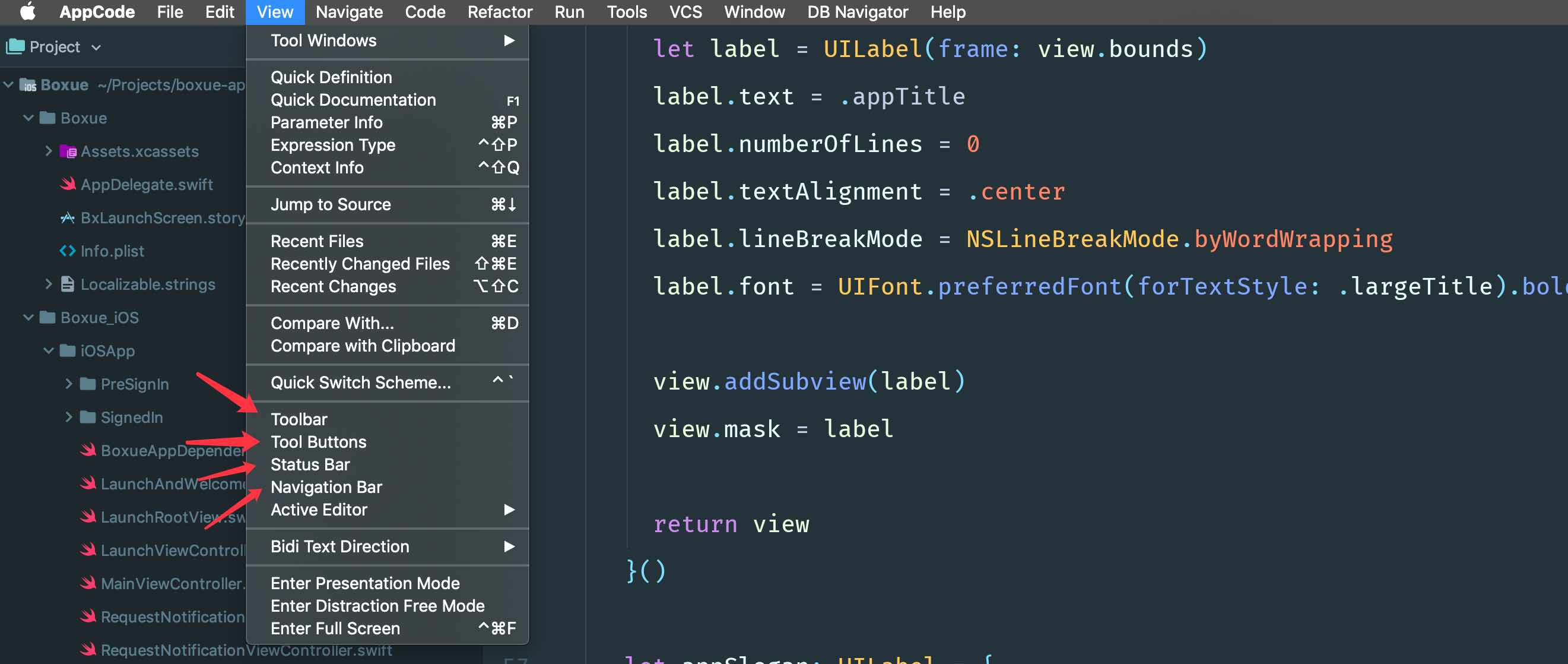Collapse the Boxue project root node
Screen dimensions: 1568x664
(8, 85)
